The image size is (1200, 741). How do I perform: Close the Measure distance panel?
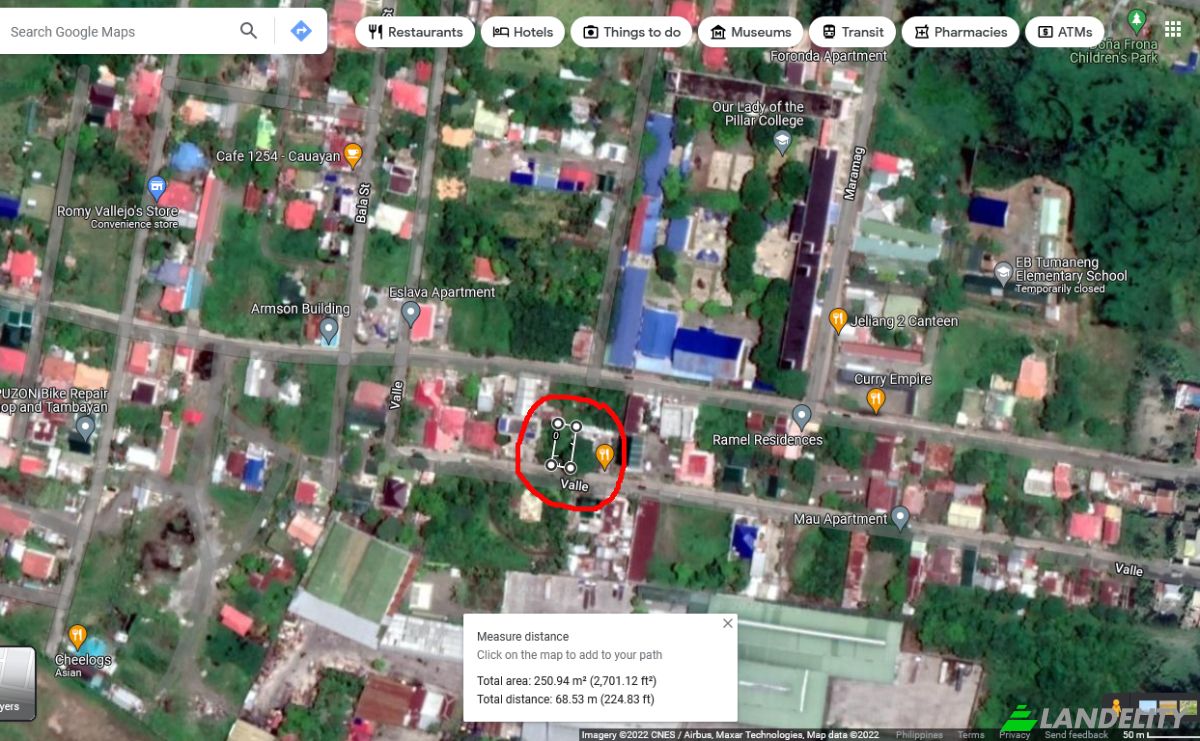pyautogui.click(x=727, y=623)
